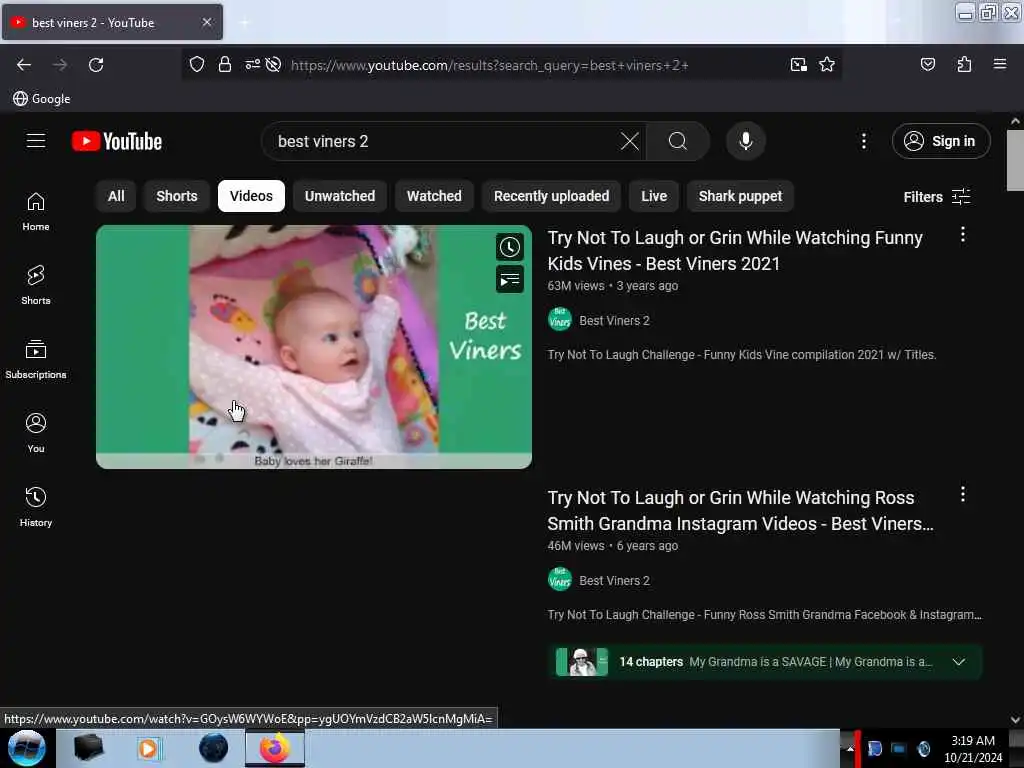This screenshot has height=768, width=1024.
Task: Click the permissions icon in the address bar
Action: tap(252, 64)
